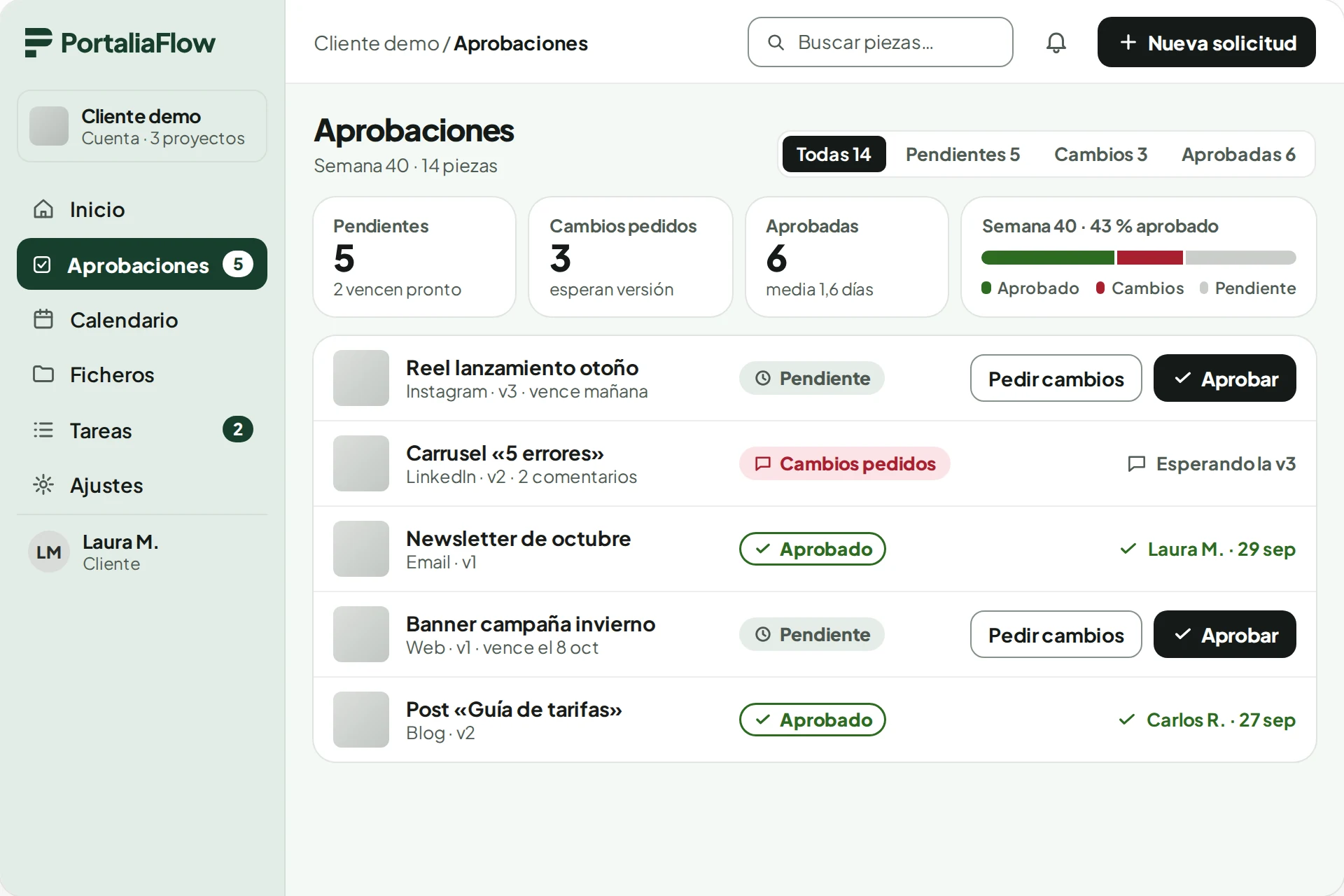Approve Banner campaña invierno
Viewport: 1344px width, 896px height.
click(1225, 634)
